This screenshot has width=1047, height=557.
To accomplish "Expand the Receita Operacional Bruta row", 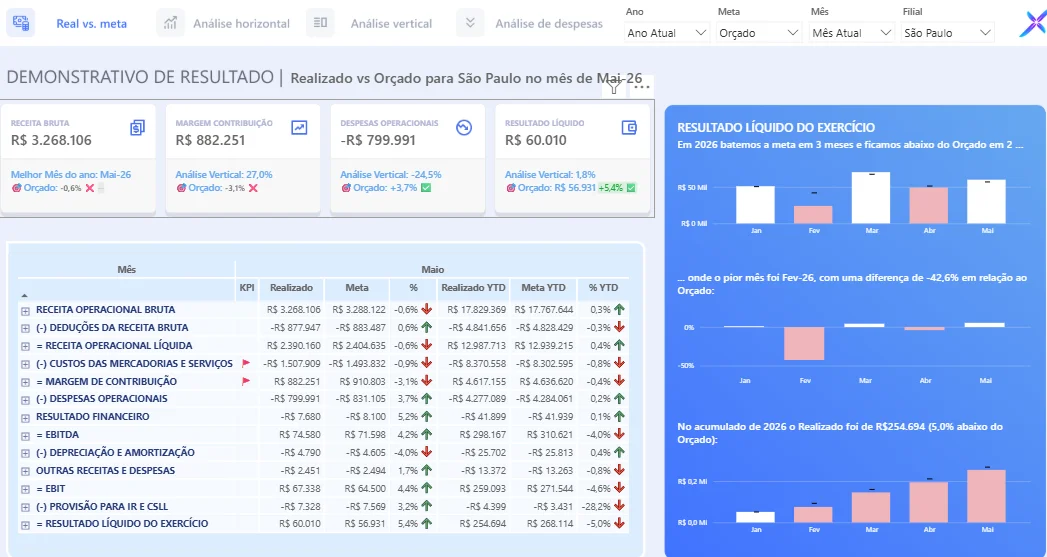I will (25, 311).
